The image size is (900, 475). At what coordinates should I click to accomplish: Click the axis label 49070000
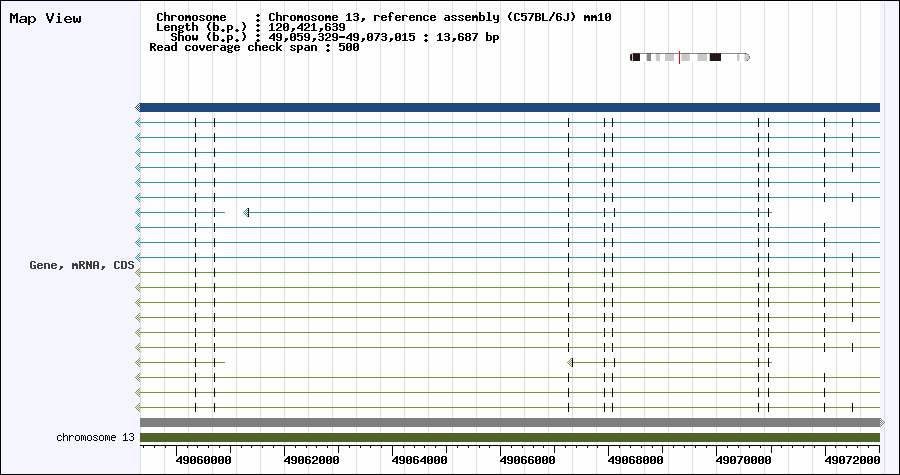744,461
